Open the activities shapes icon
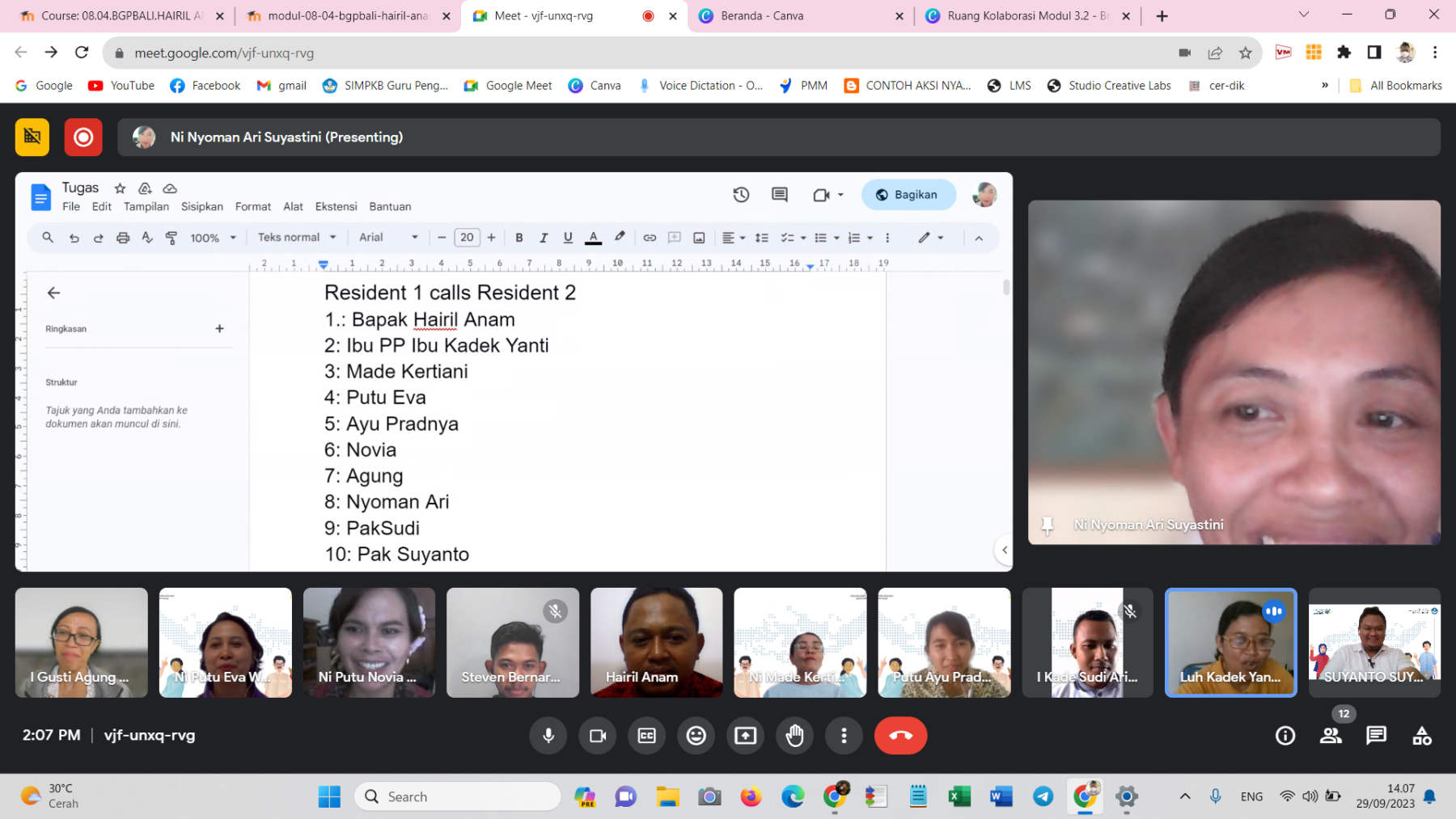 pyautogui.click(x=1421, y=735)
